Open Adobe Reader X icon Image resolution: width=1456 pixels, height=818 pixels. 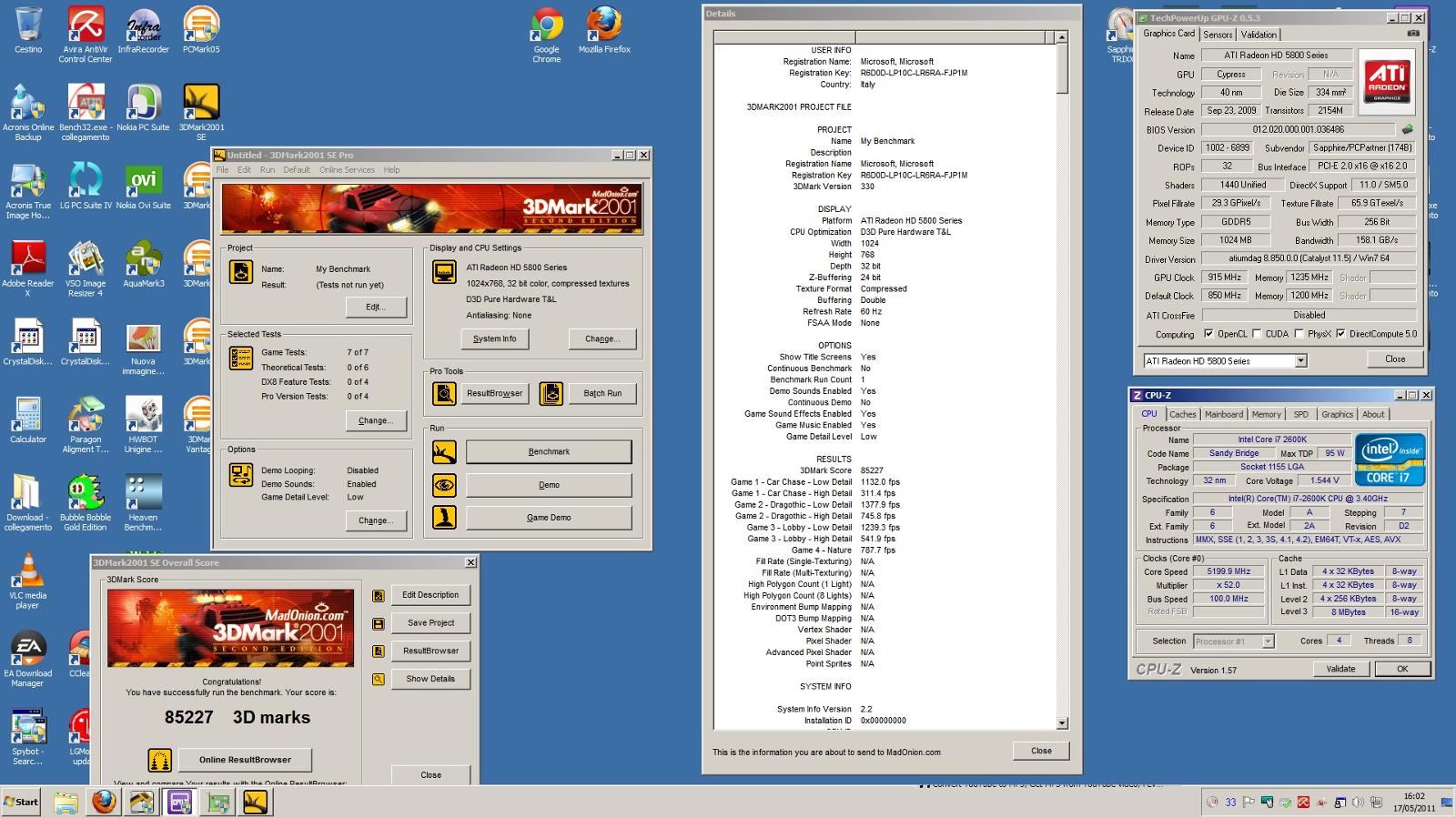coord(28,268)
